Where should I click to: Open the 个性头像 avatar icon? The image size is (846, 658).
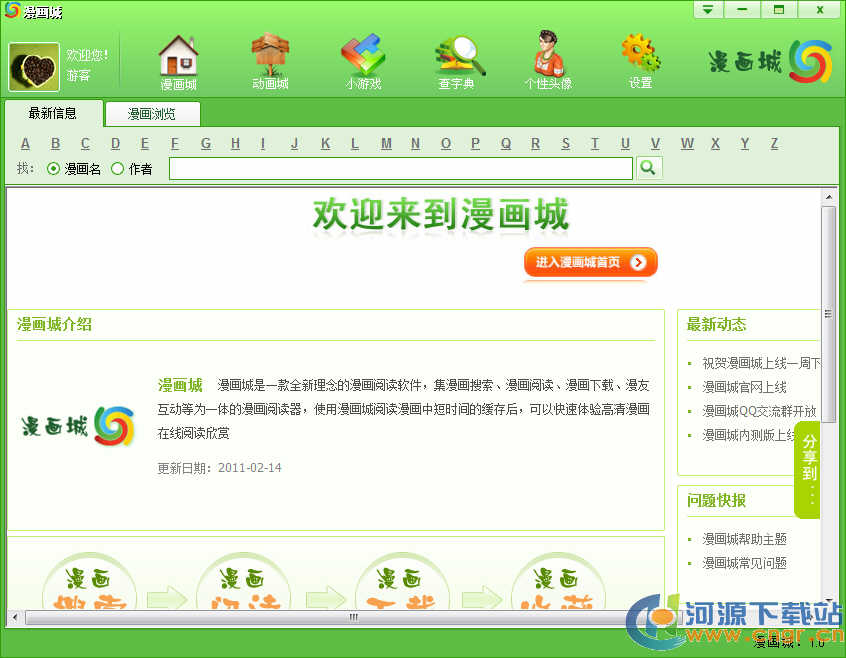pyautogui.click(x=549, y=60)
